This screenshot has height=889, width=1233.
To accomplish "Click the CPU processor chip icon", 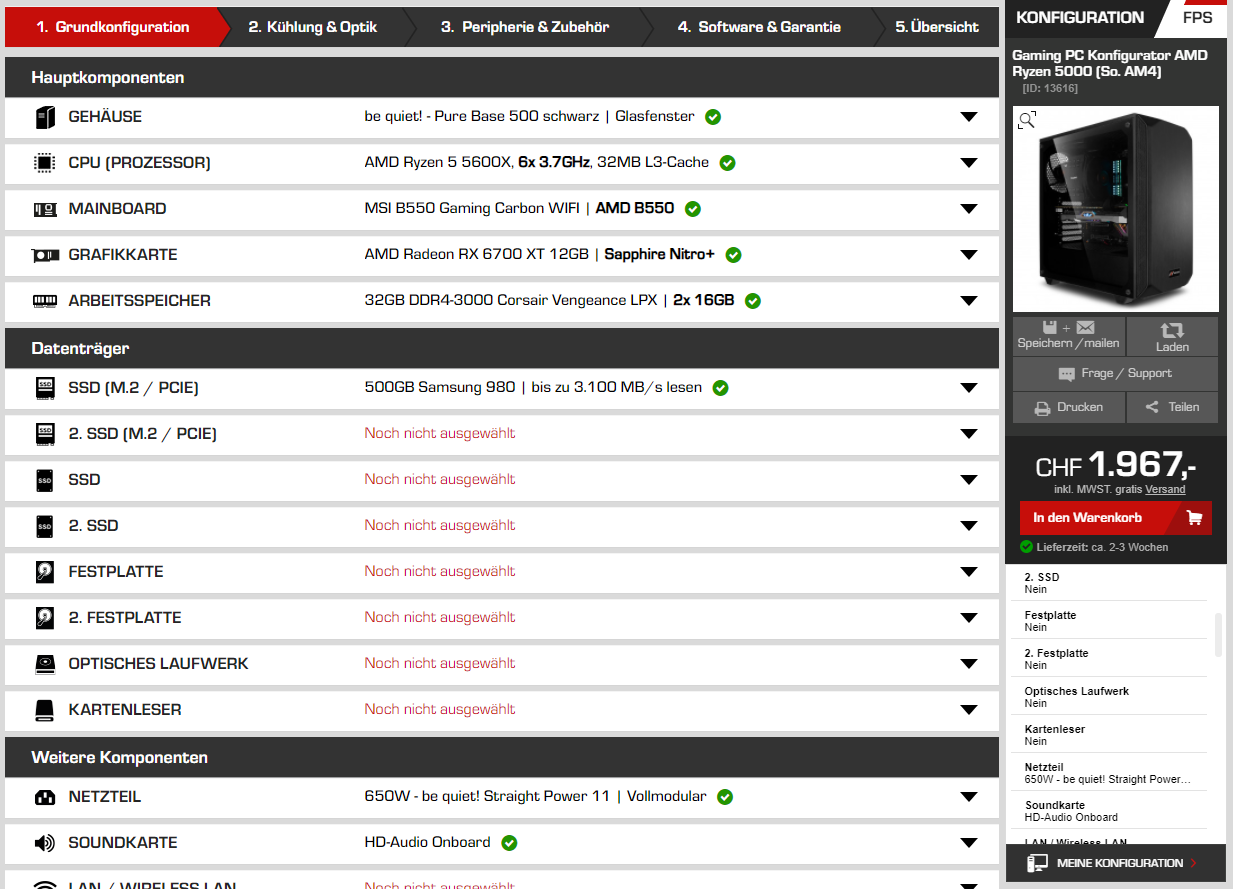I will tap(45, 163).
